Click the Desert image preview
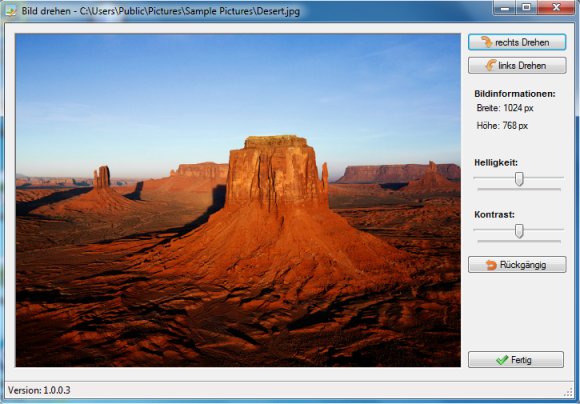The height and width of the screenshot is (404, 580). [x=238, y=200]
